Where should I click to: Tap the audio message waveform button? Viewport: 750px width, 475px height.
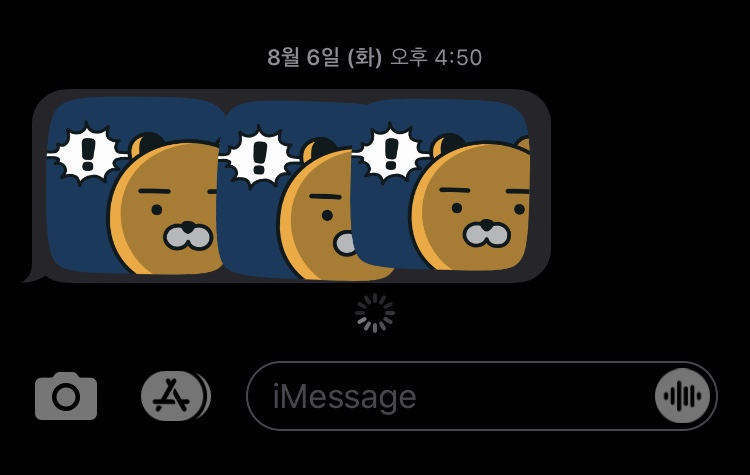coord(683,396)
